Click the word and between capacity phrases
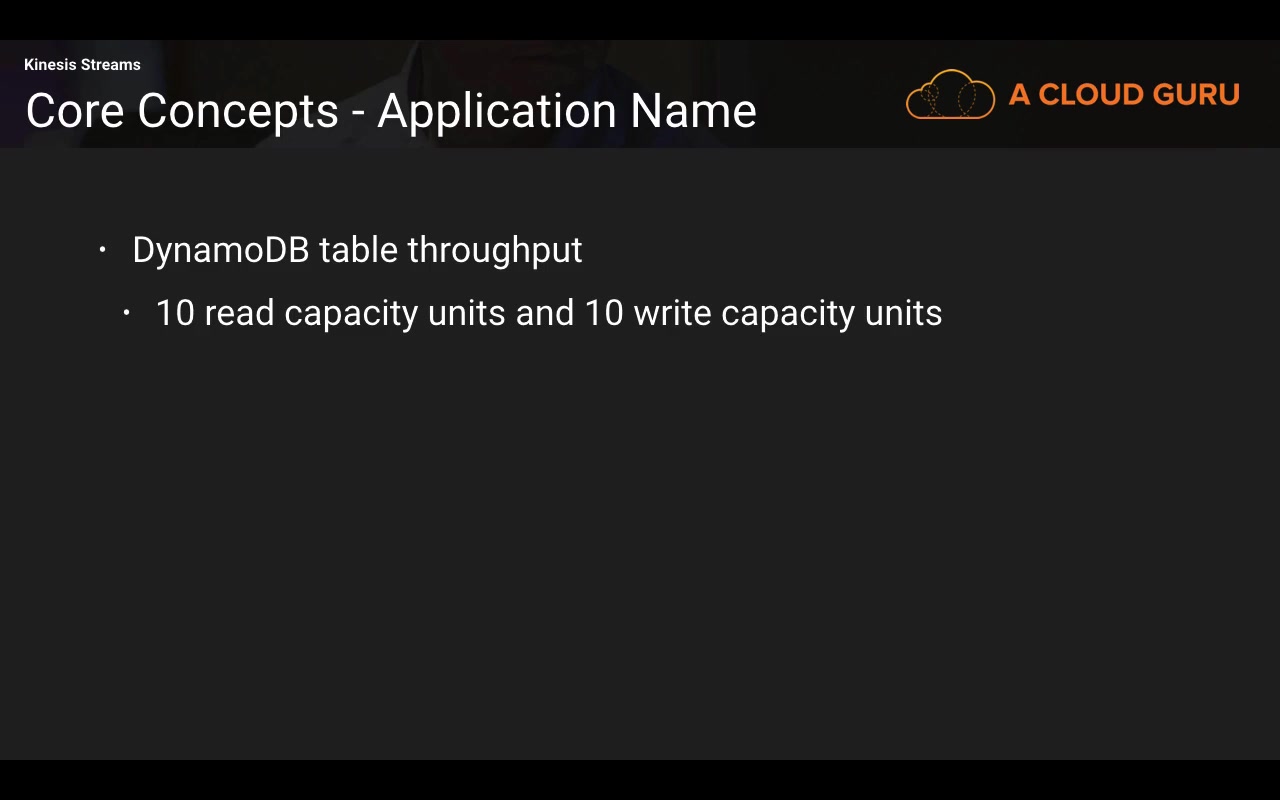This screenshot has width=1280, height=800. 544,313
